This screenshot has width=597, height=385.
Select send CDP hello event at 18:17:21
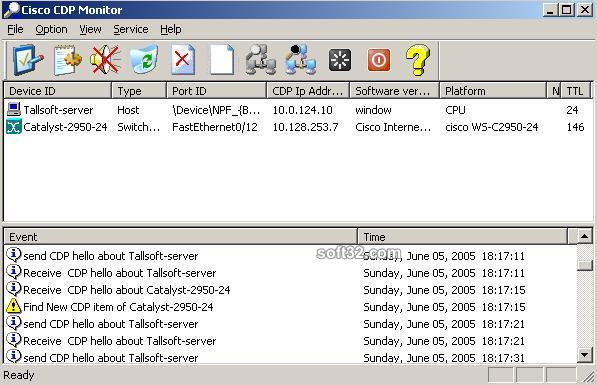tap(110, 324)
